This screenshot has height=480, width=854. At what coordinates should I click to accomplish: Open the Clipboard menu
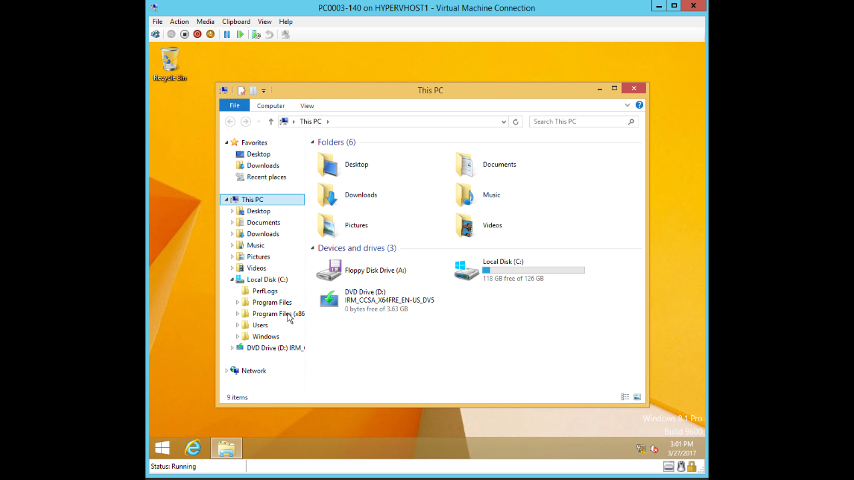point(236,21)
